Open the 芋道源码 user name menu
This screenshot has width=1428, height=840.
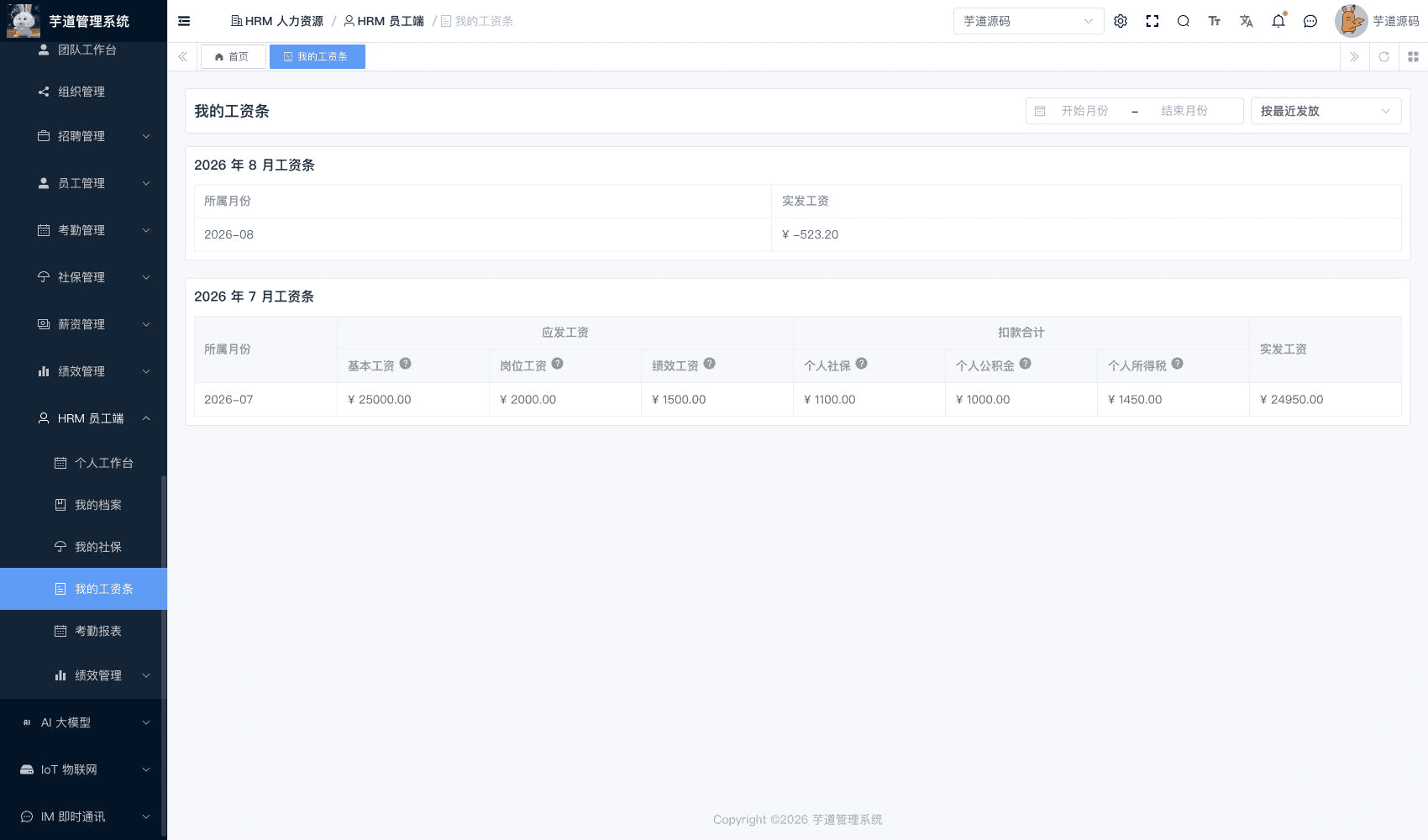point(1395,21)
